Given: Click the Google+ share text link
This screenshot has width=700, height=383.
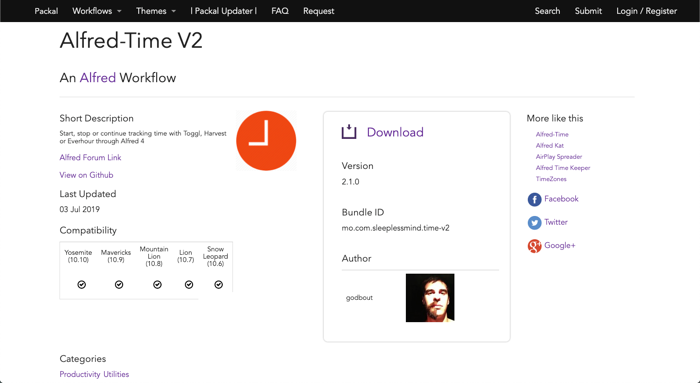Looking at the screenshot, I should coord(560,245).
